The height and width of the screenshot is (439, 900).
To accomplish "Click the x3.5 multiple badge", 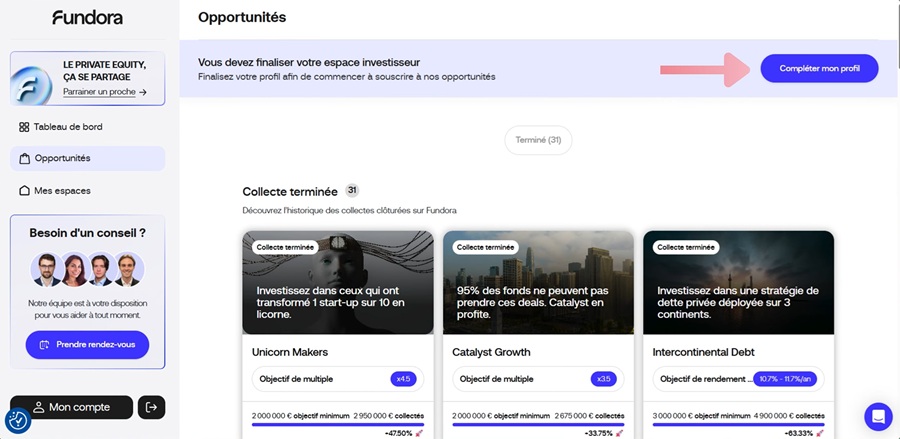I will point(604,379).
